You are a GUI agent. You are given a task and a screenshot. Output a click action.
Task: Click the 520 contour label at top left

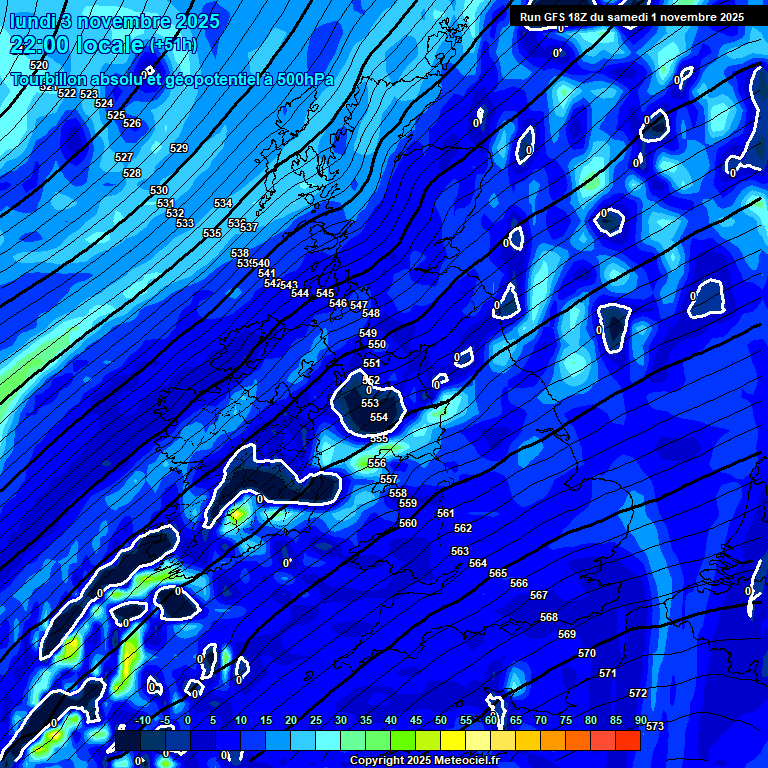pos(39,65)
